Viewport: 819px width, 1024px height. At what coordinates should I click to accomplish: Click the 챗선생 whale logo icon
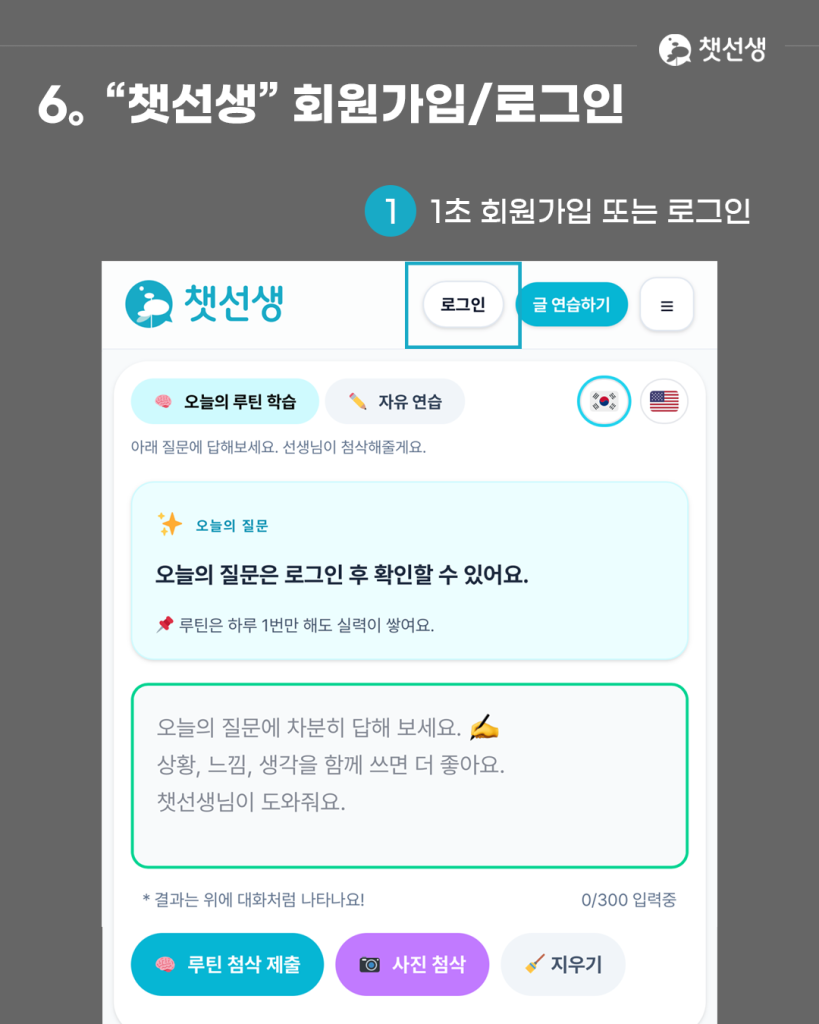tap(149, 304)
